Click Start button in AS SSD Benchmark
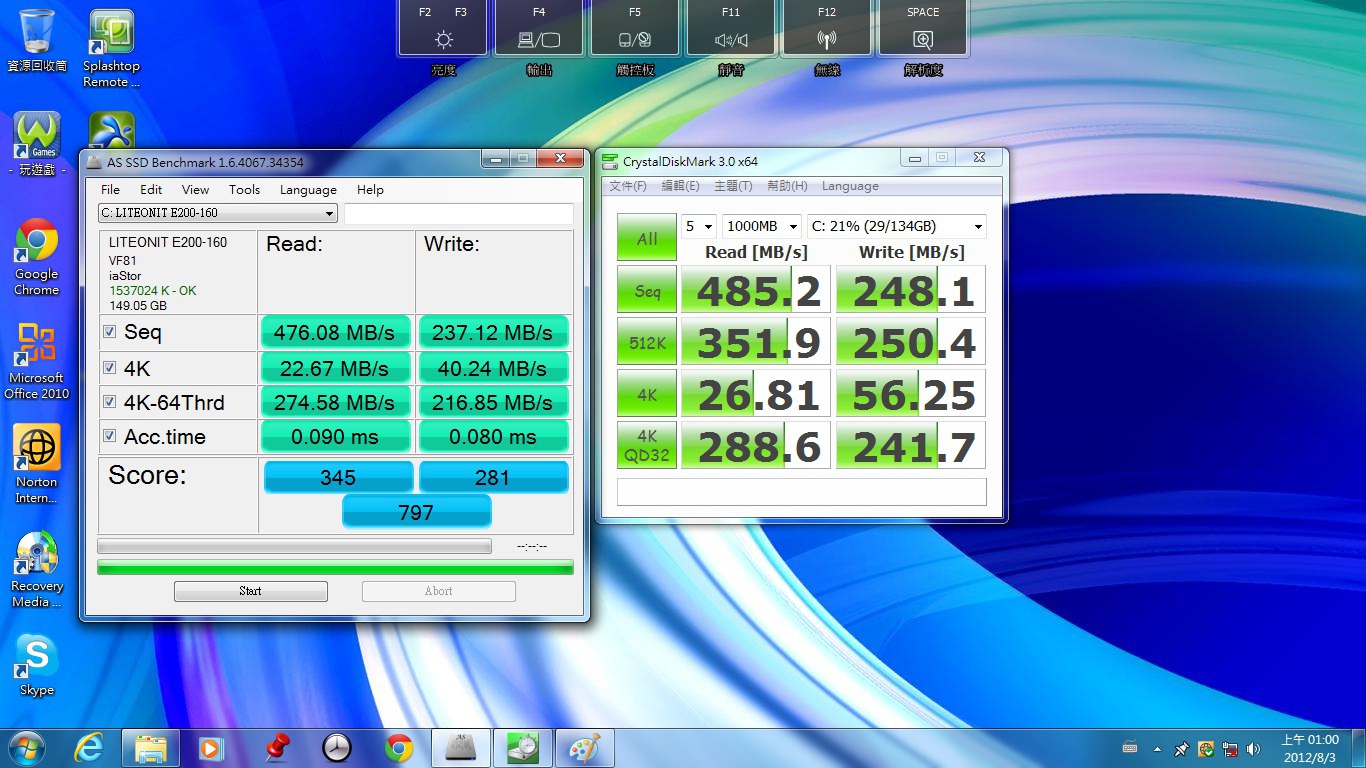This screenshot has height=768, width=1366. point(251,591)
